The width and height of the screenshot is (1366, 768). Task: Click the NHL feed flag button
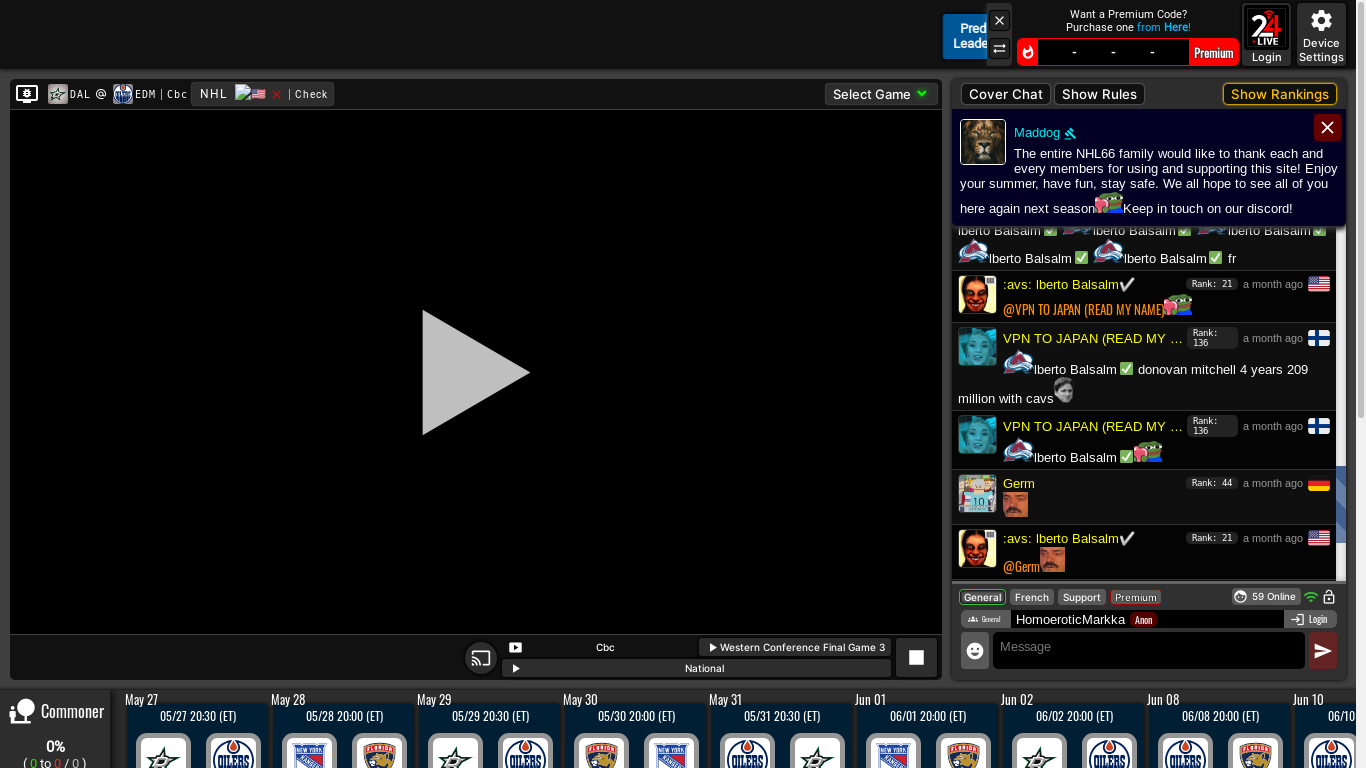[x=250, y=94]
